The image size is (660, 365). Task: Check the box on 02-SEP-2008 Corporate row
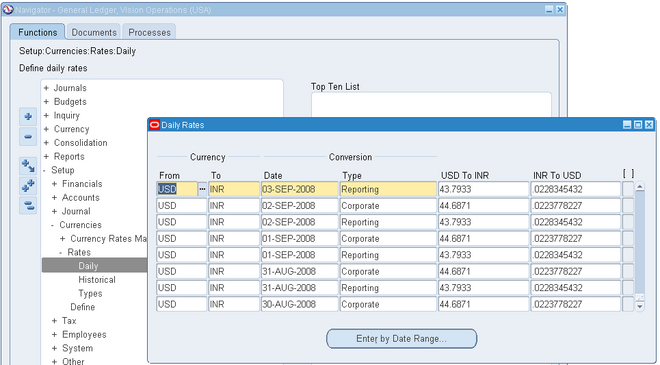628,206
